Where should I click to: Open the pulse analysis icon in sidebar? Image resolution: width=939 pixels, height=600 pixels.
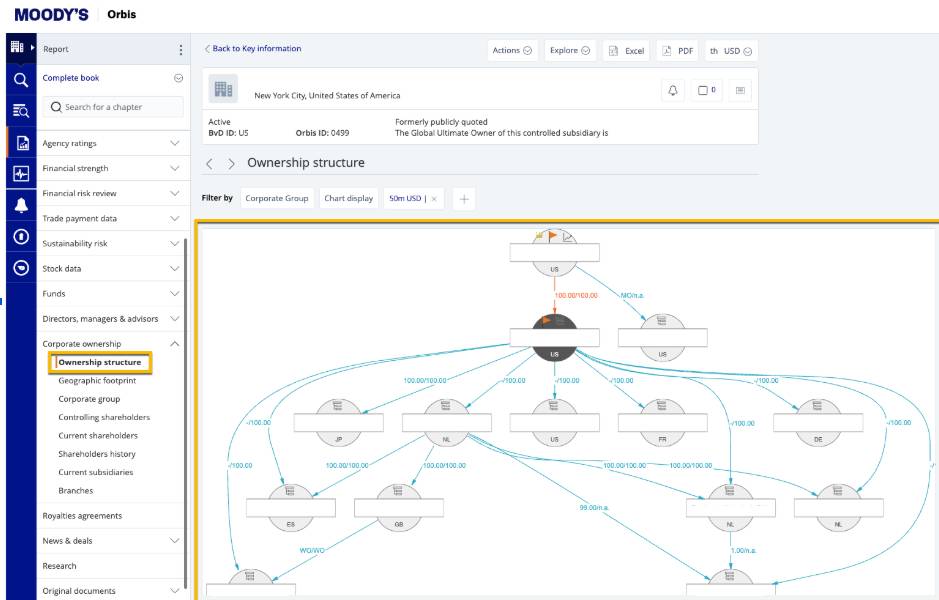point(21,174)
